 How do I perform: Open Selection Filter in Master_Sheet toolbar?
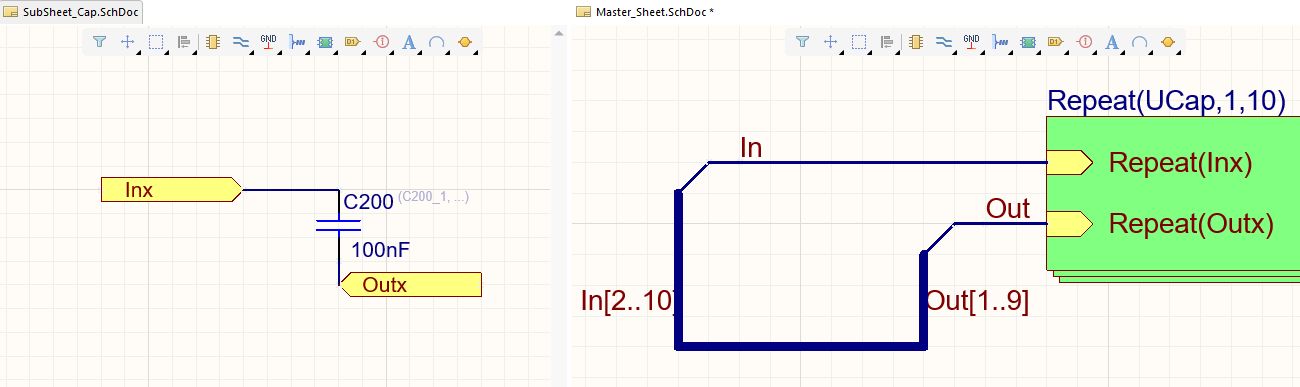click(802, 42)
